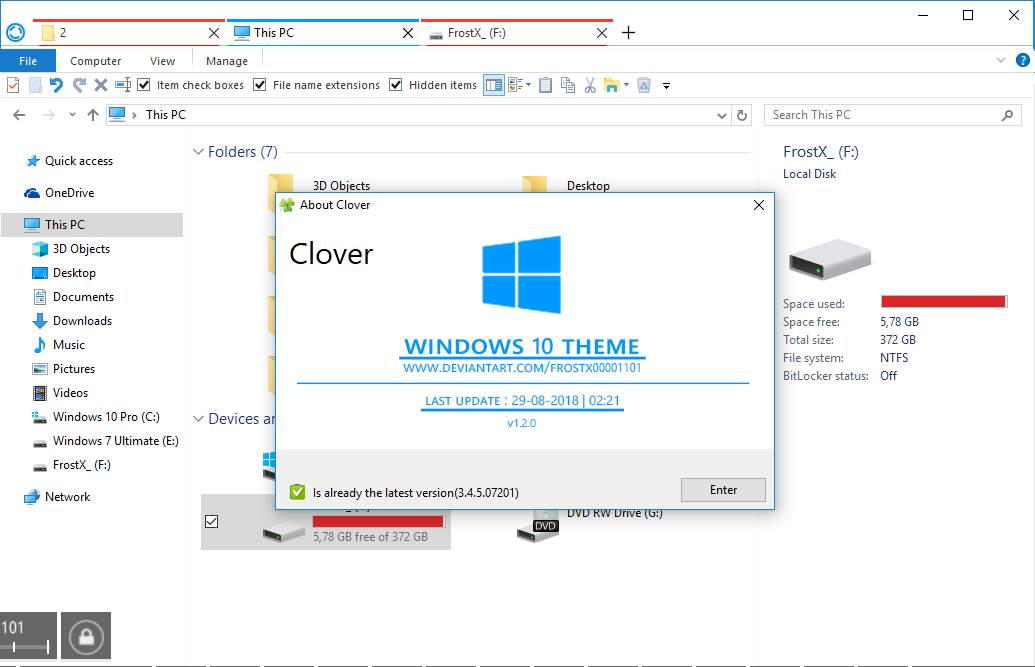Viewport: 1035px width, 667px height.
Task: Expand the ribbon with chevron
Action: (1001, 60)
